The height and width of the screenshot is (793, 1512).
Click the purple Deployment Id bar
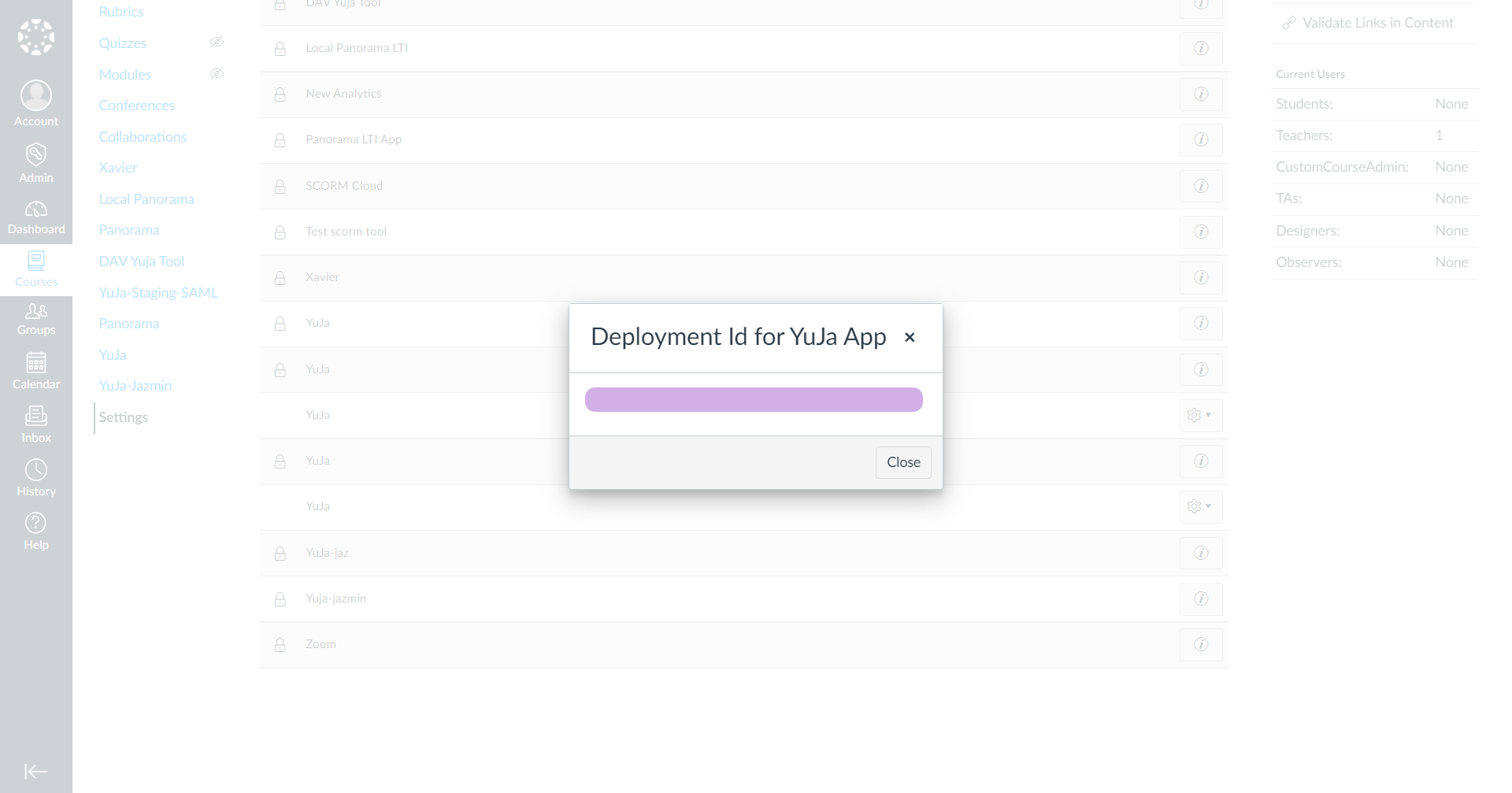pos(754,399)
